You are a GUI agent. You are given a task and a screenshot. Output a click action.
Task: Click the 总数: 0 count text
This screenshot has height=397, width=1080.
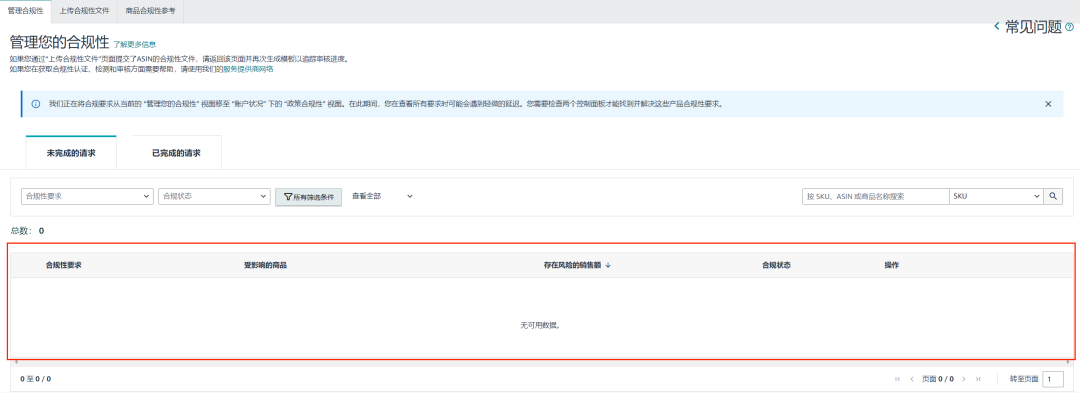click(x=28, y=231)
